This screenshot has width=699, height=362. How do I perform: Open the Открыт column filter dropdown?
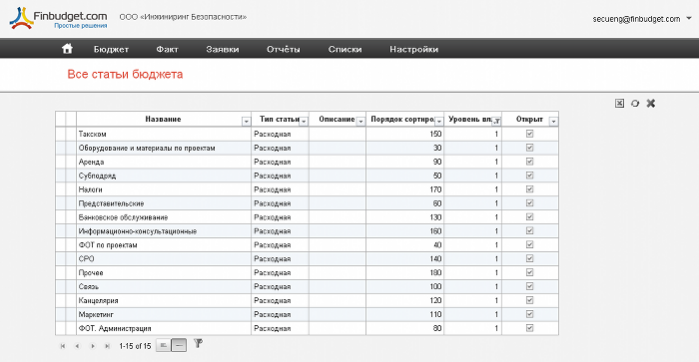[553, 121]
